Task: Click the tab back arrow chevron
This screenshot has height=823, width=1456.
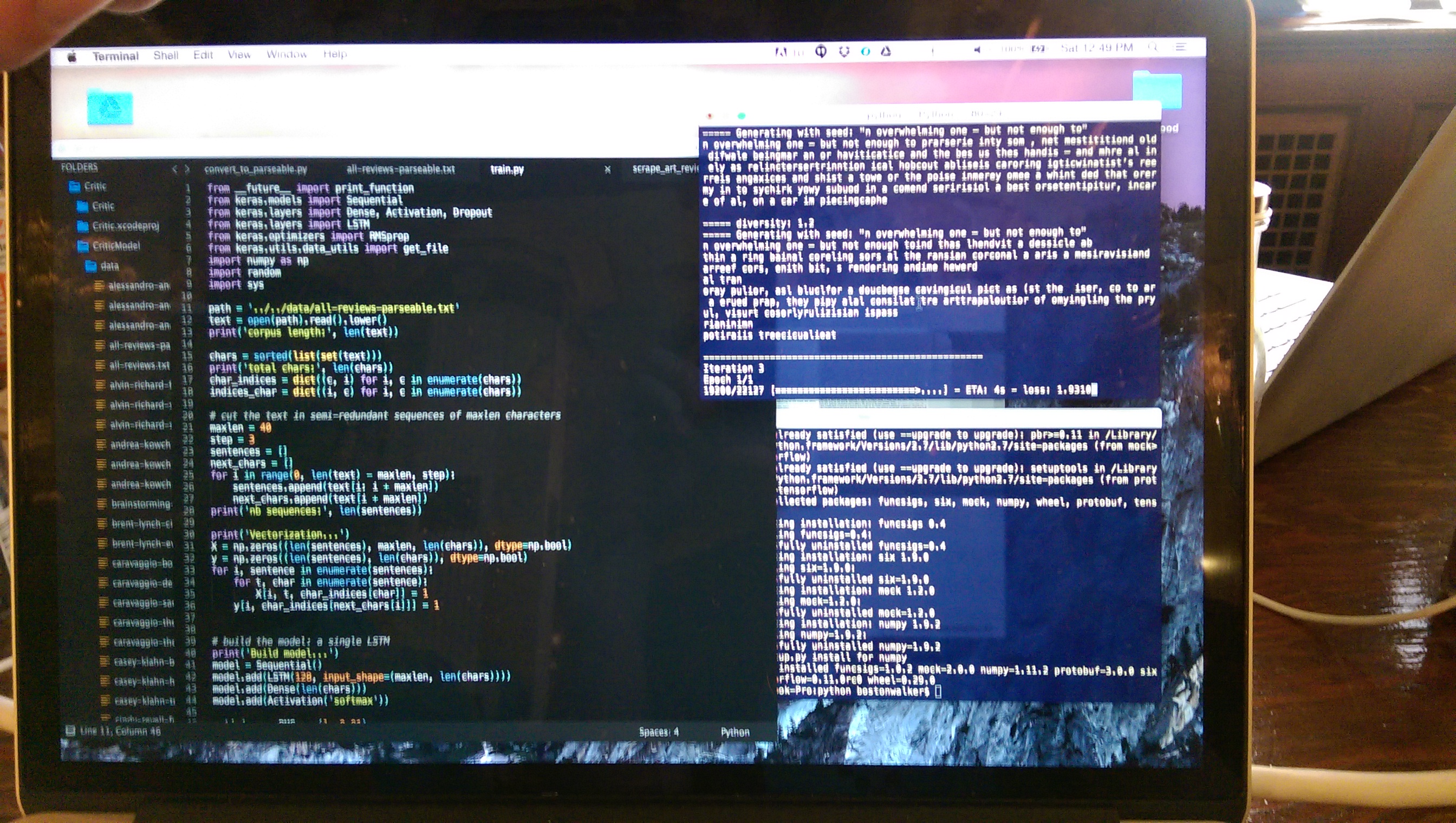Action: [x=175, y=169]
